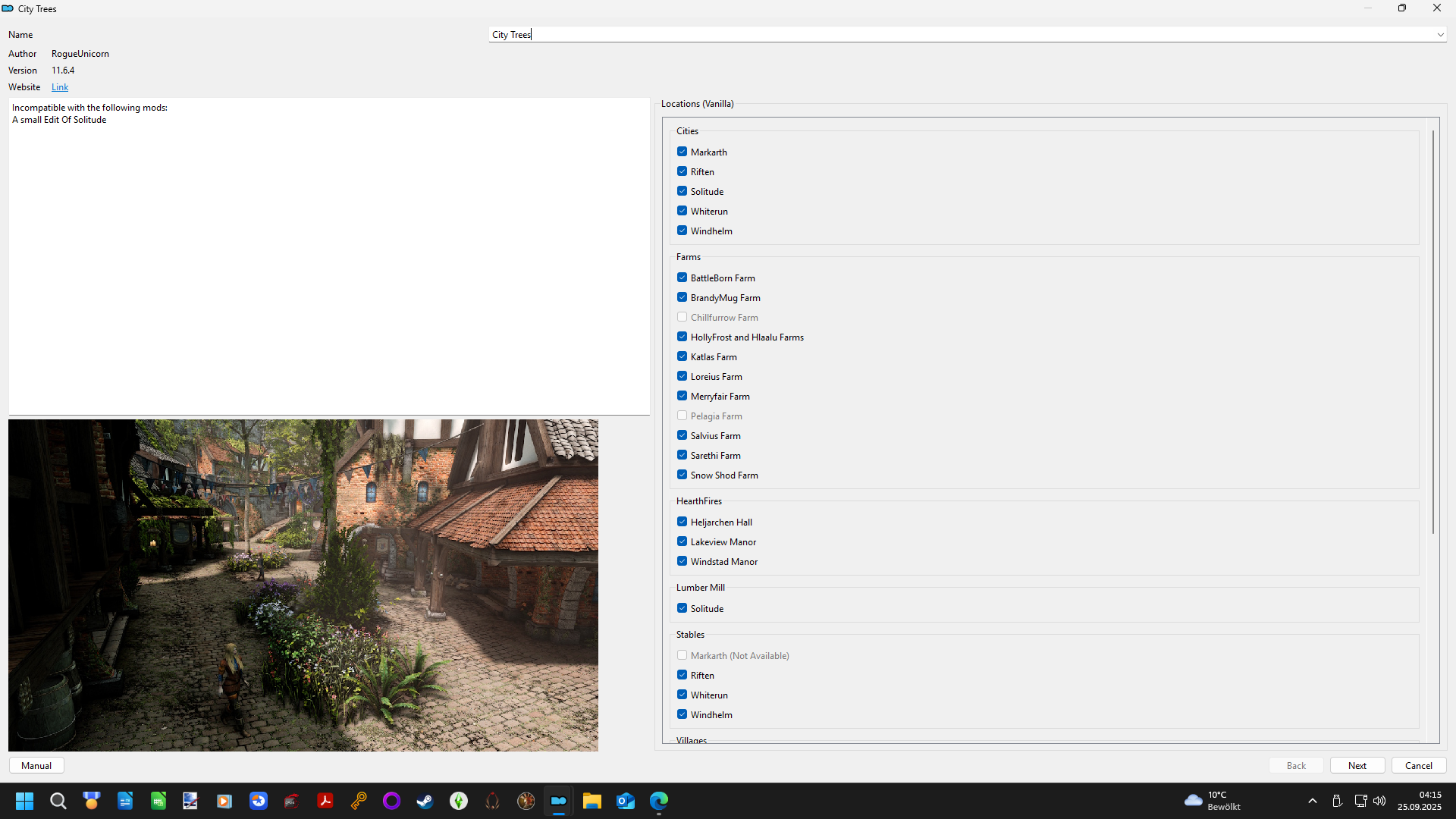The height and width of the screenshot is (819, 1456).
Task: Toggle the Loreius Farm checkbox
Action: [682, 376]
